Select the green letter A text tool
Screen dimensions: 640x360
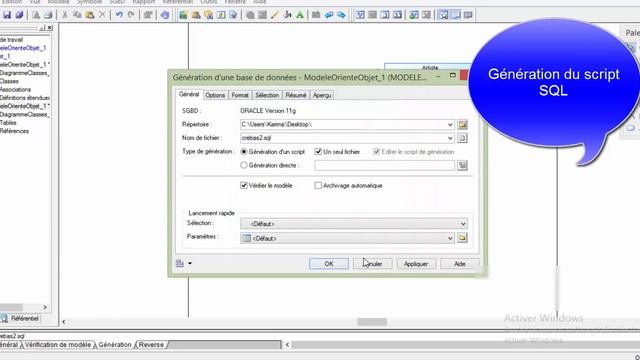[300, 15]
